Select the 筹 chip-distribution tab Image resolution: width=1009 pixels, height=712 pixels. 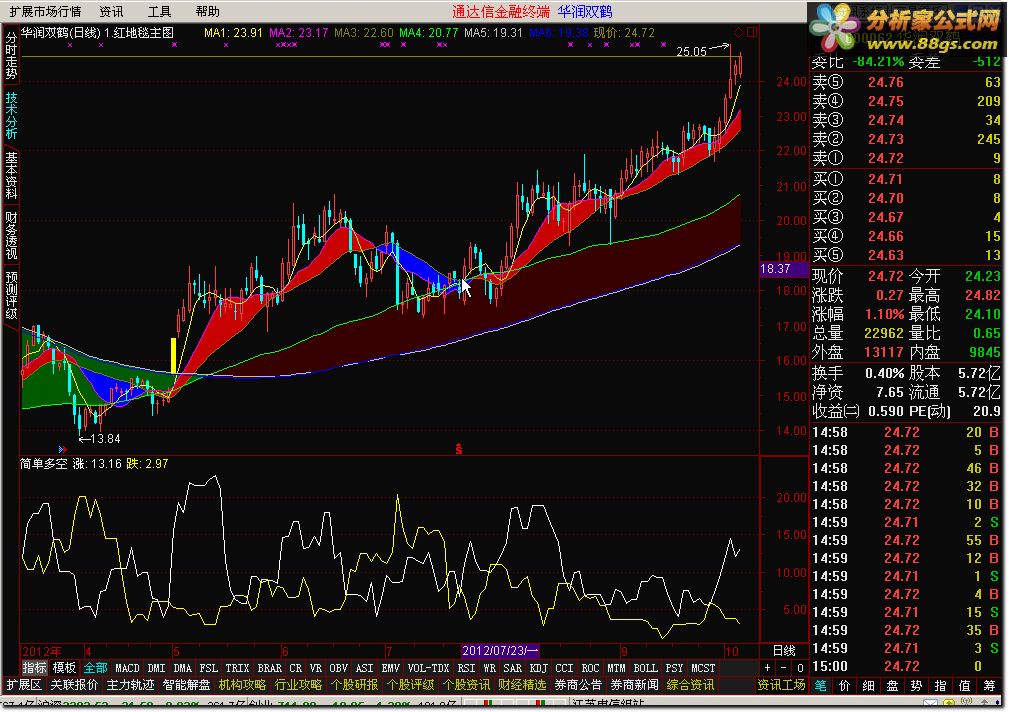(x=988, y=686)
